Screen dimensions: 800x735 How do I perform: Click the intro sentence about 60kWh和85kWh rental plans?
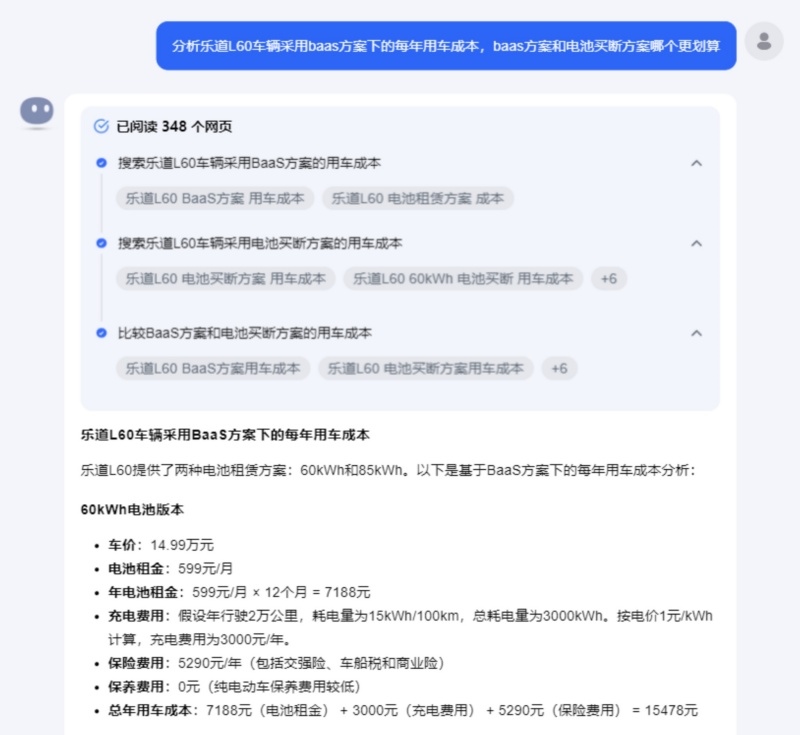pos(388,470)
